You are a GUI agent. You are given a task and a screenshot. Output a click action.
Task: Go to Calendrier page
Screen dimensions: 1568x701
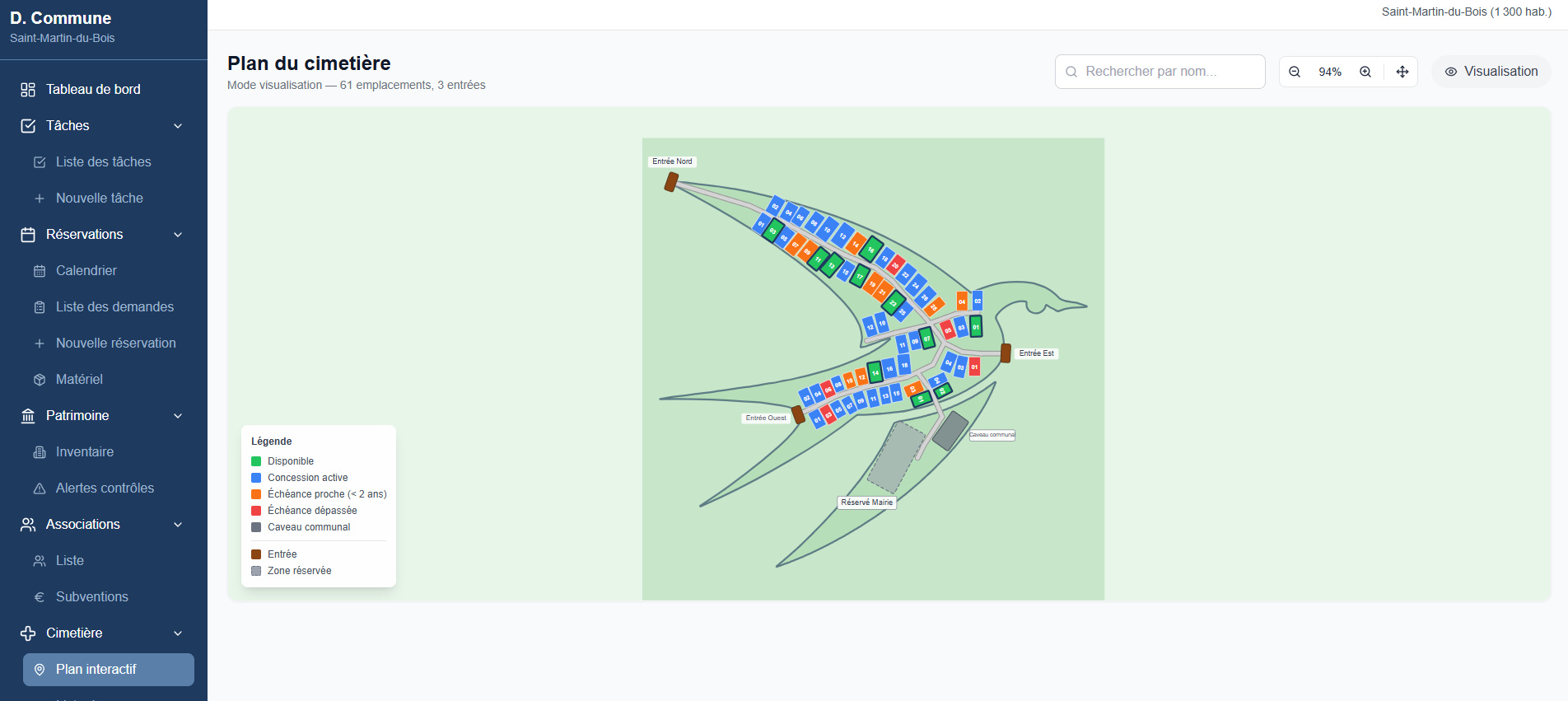coord(86,270)
